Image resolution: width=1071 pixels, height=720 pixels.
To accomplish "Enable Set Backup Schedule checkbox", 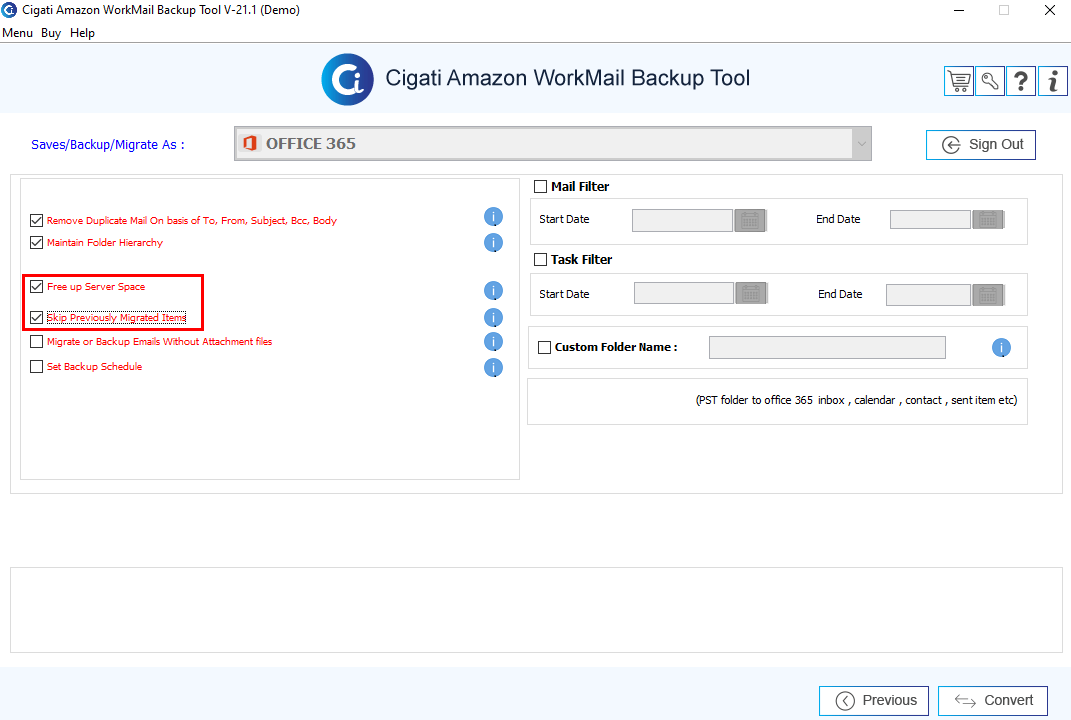I will click(x=37, y=367).
